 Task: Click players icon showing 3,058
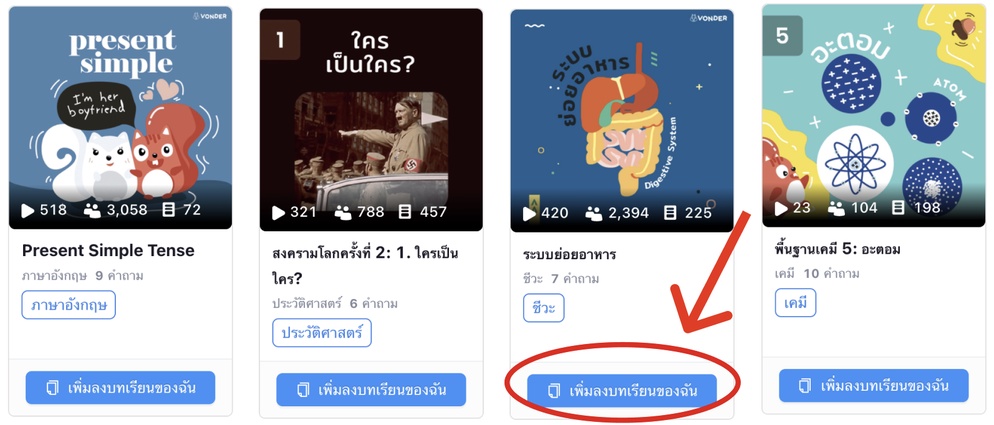pyautogui.click(x=92, y=211)
